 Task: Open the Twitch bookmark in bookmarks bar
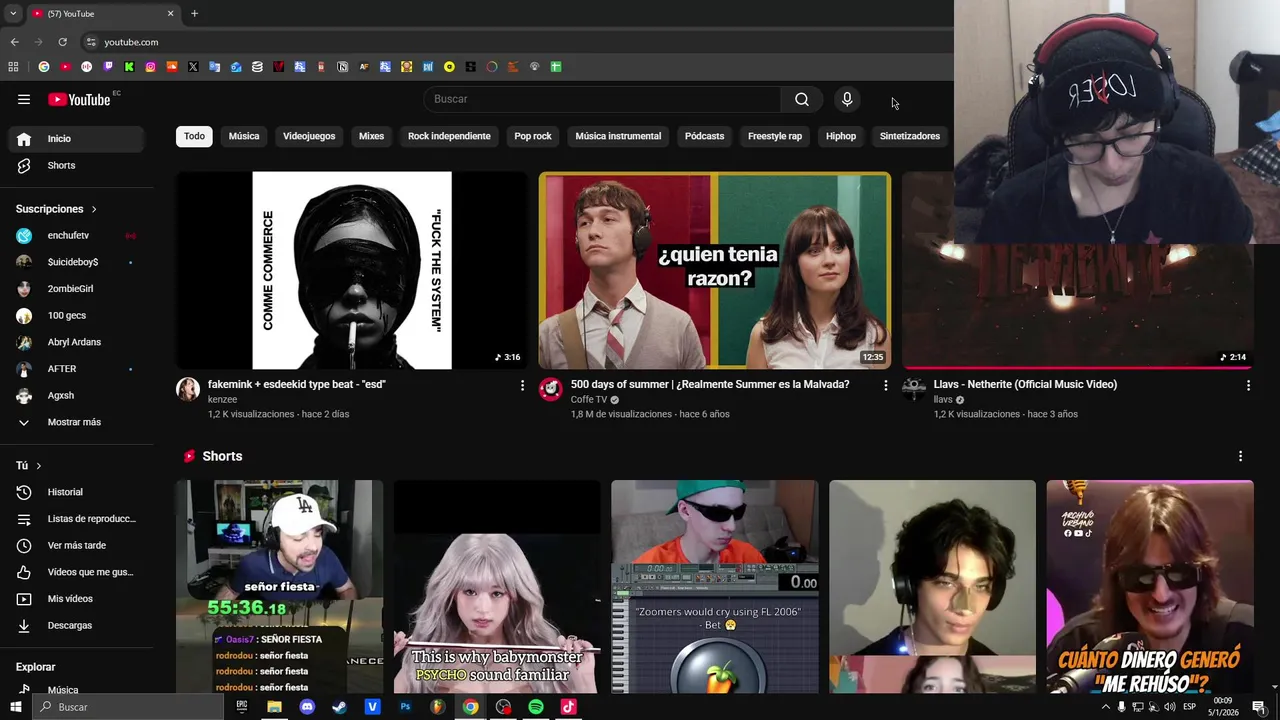[x=108, y=67]
